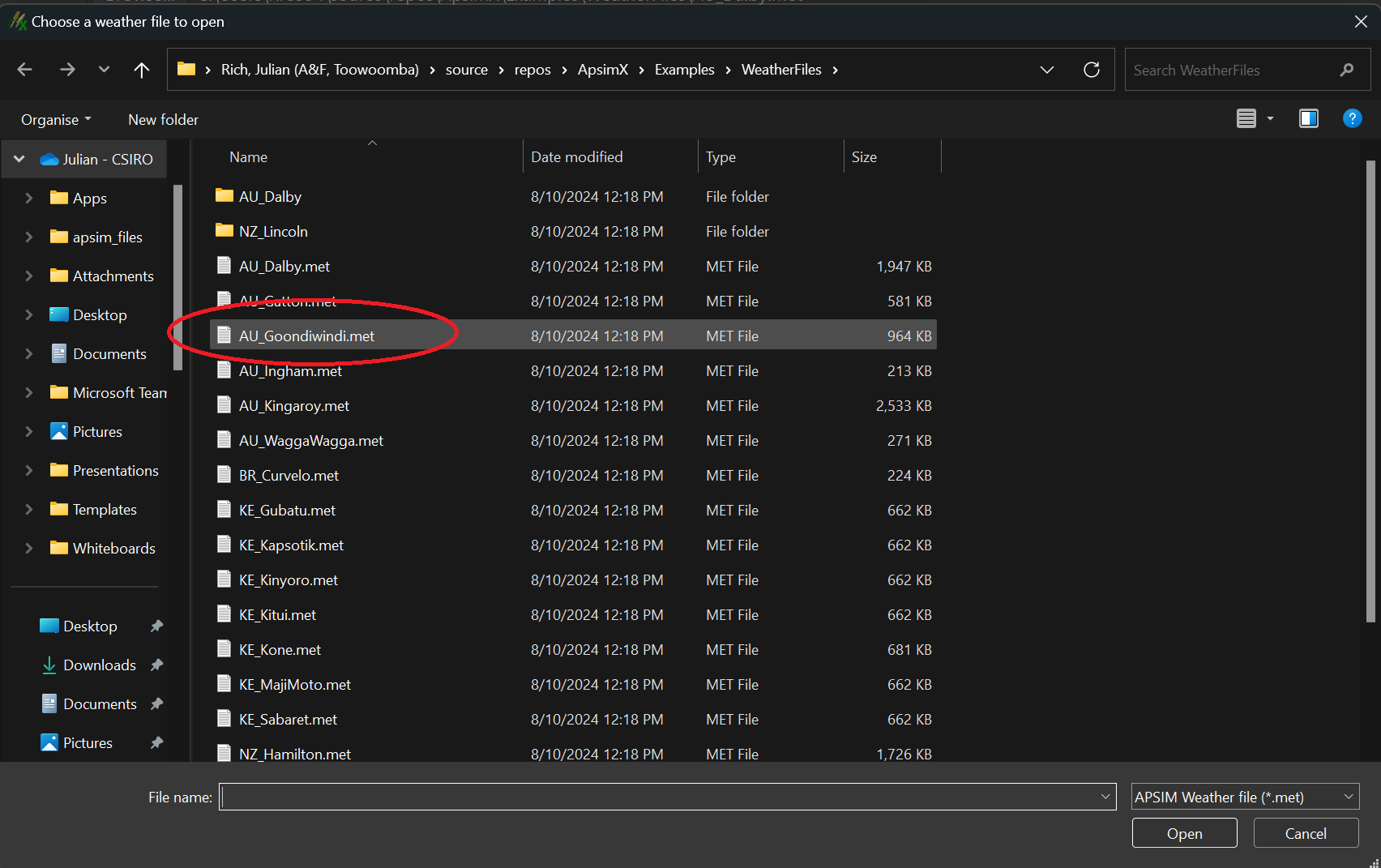Select the KE_MajiMoto.met file icon
Screen dimensions: 1381x868
coord(224,684)
